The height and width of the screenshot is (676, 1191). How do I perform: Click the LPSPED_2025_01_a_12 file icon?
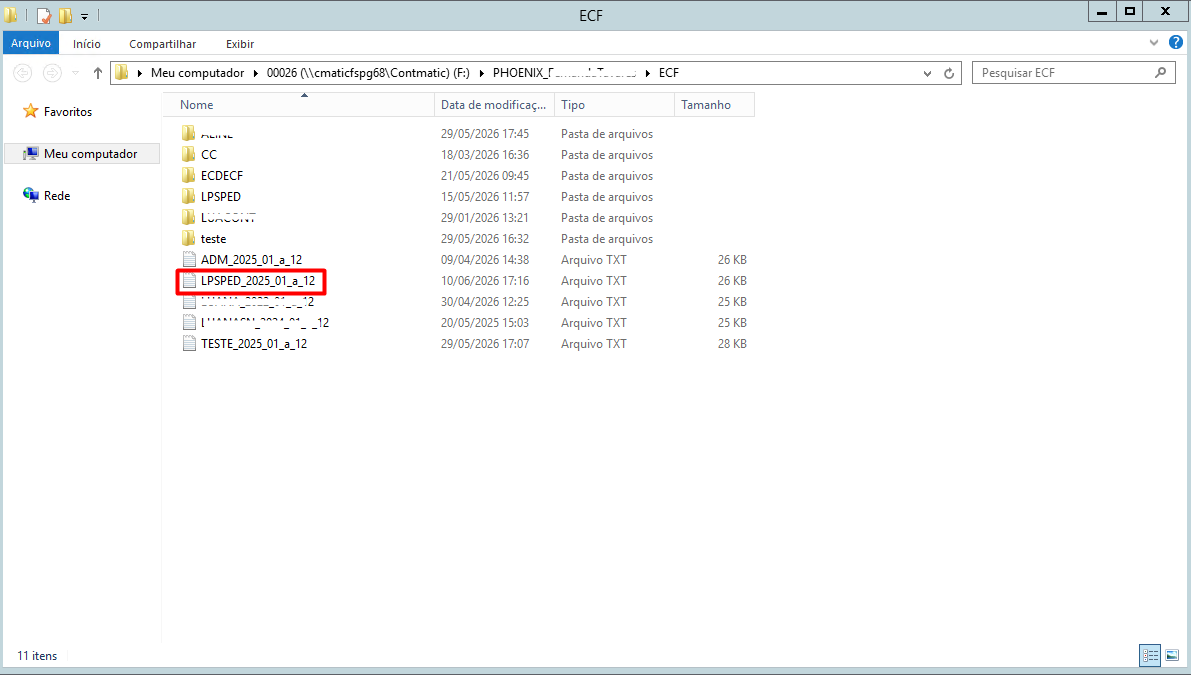[x=189, y=281]
